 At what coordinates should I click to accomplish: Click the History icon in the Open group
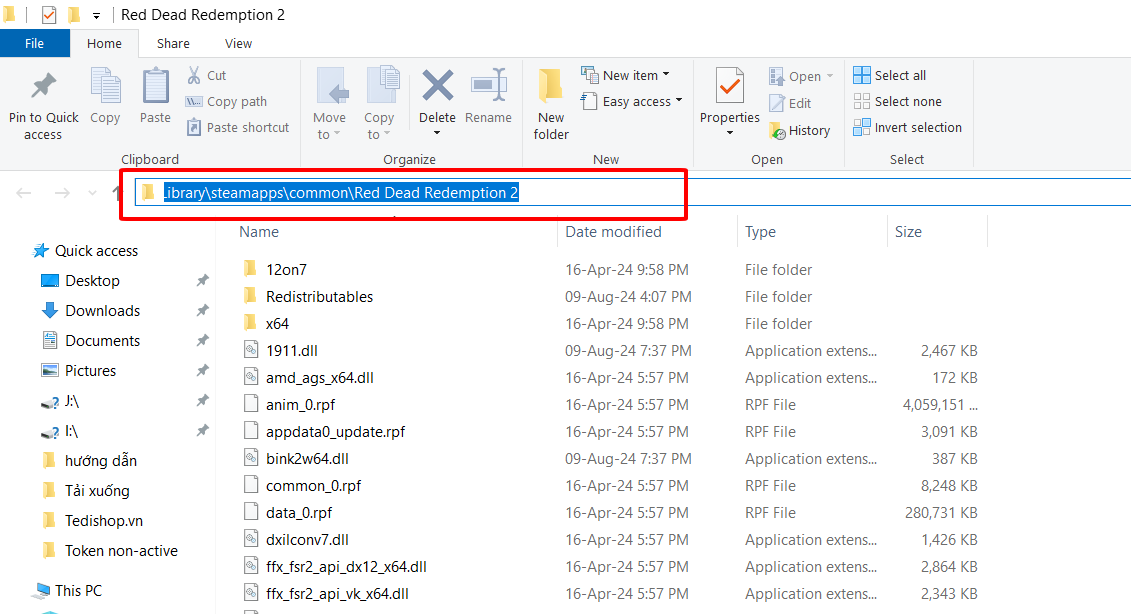pyautogui.click(x=778, y=130)
